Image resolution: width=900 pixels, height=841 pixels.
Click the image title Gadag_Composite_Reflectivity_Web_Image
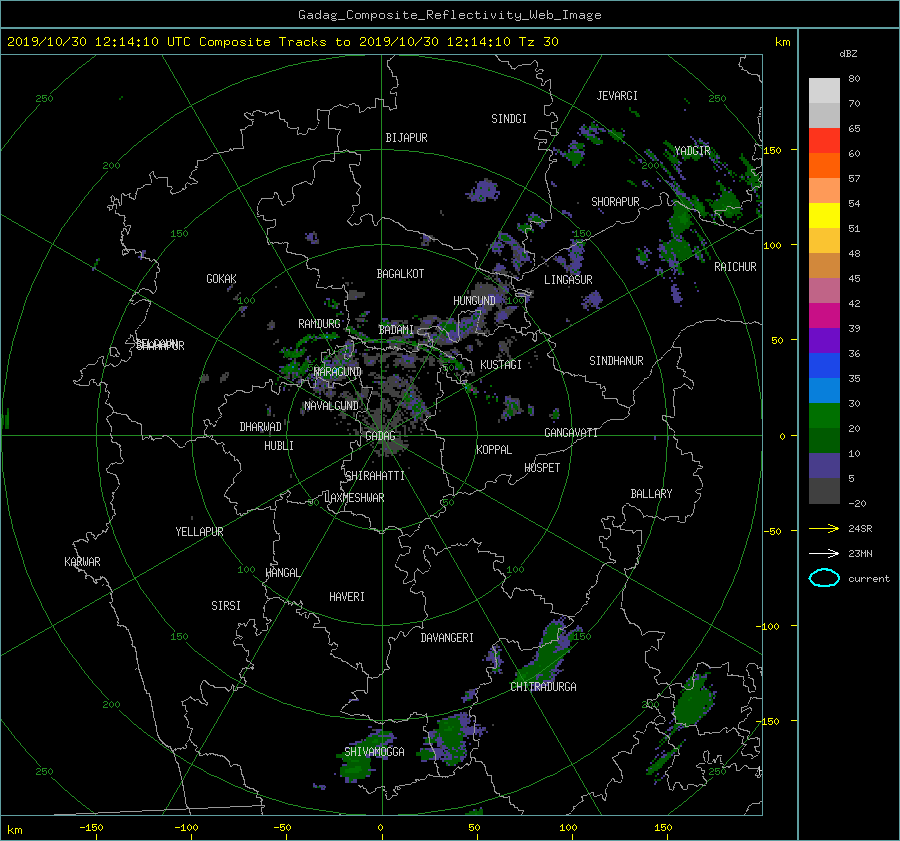pos(449,15)
